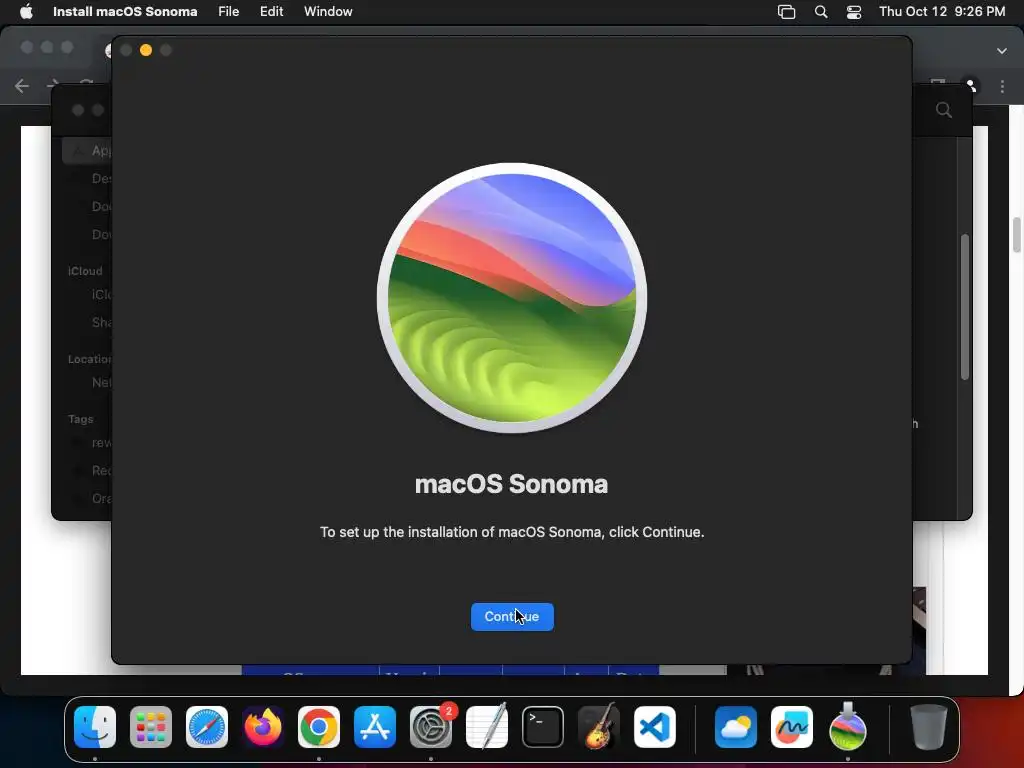Open Launchpad from the Dock
This screenshot has width=1024, height=768.
tap(151, 727)
